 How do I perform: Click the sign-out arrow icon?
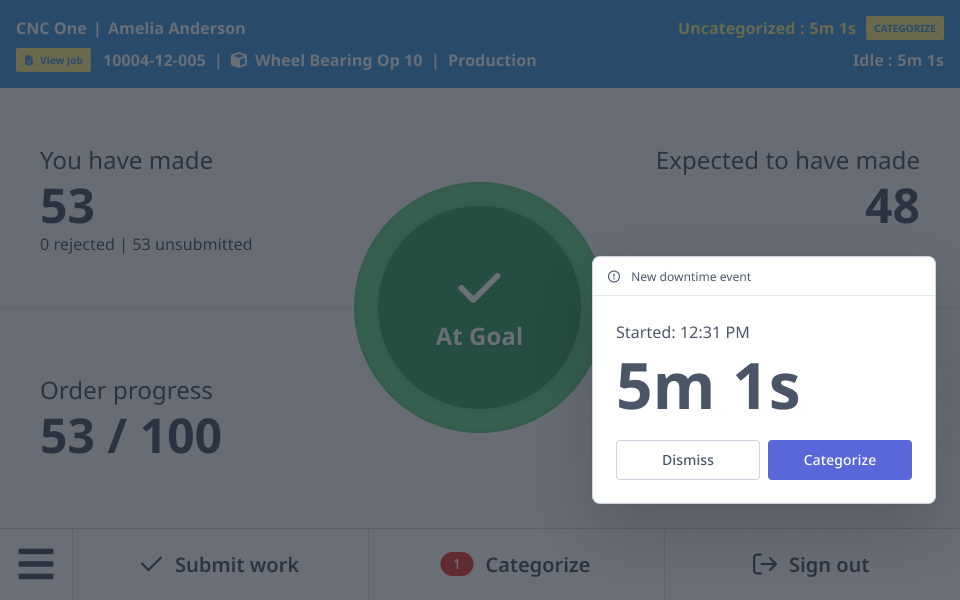pos(764,564)
